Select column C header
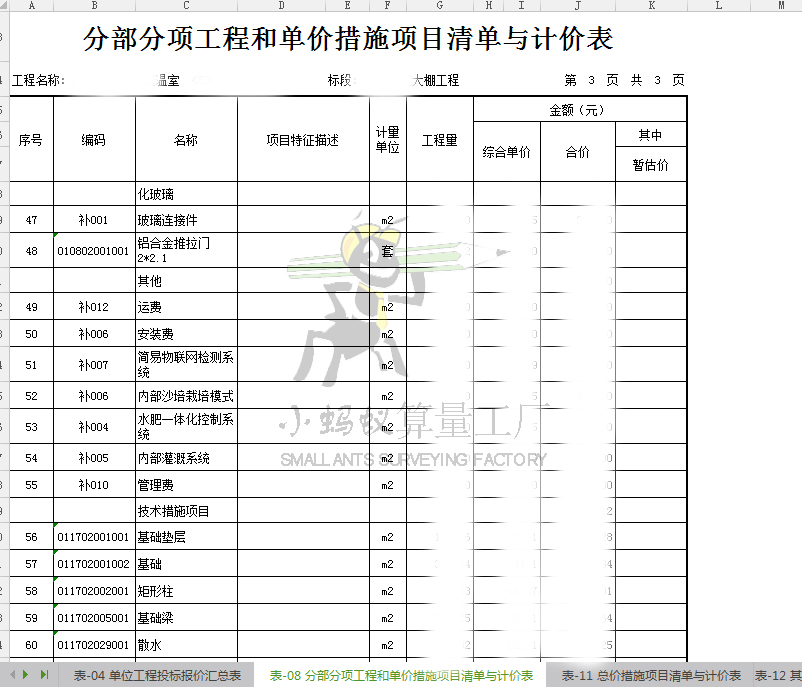 (186, 6)
